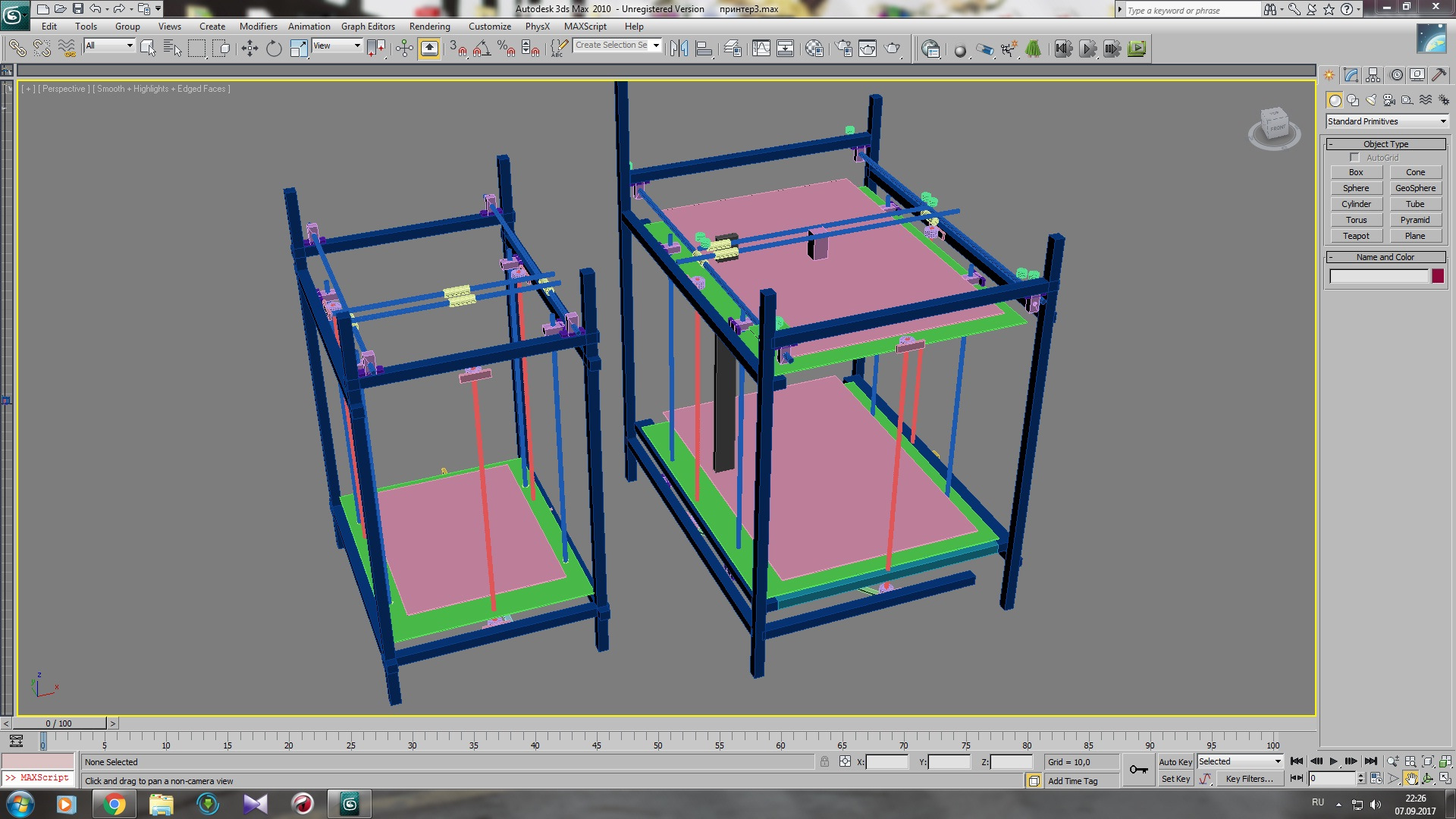Click the Select and Move tool
Screen dimensions: 1456x819
[249, 48]
